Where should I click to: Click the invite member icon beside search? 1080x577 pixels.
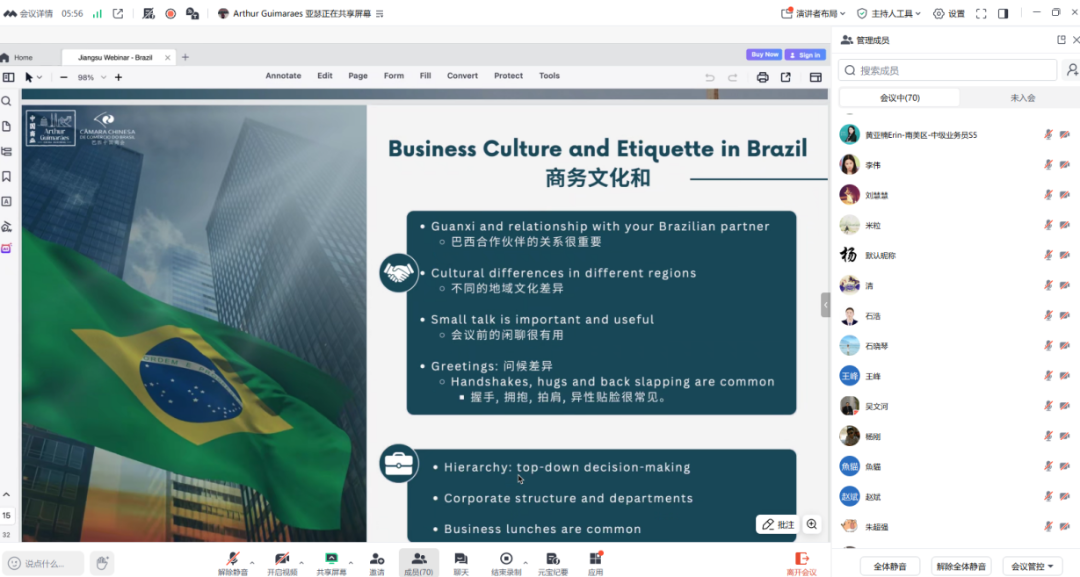click(1072, 70)
